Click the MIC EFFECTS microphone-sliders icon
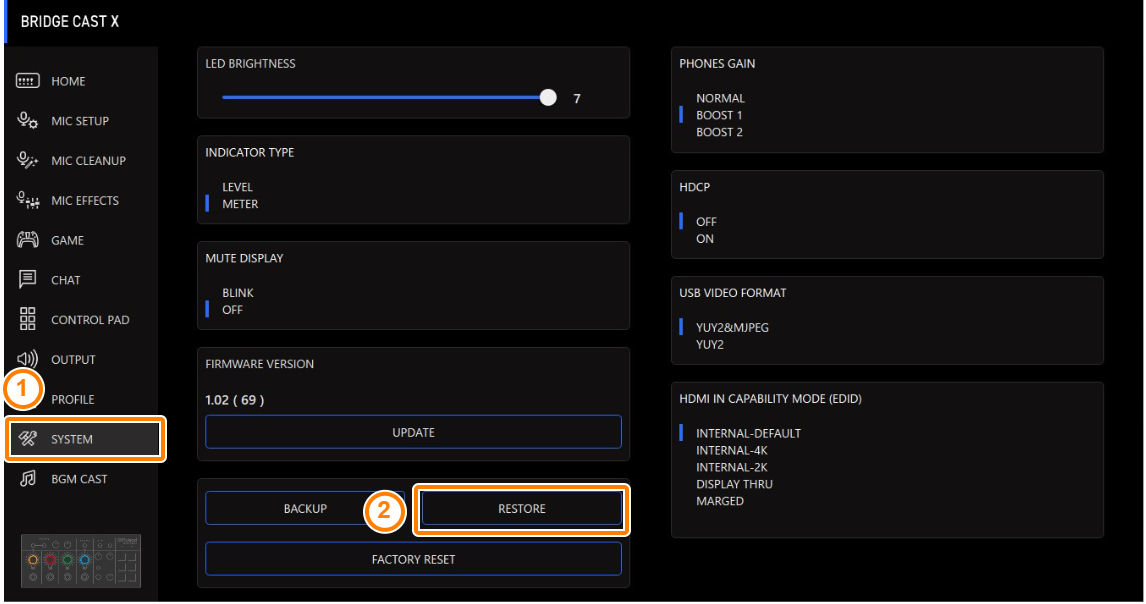The height and width of the screenshot is (604, 1146). [x=28, y=200]
